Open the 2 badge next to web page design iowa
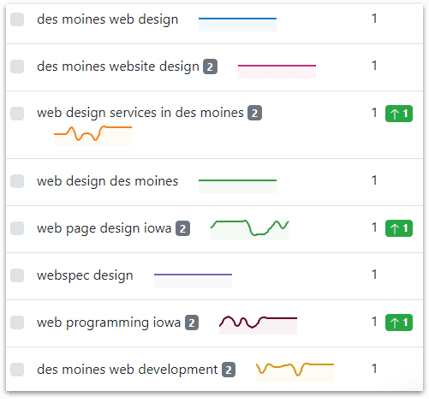The width and height of the screenshot is (429, 399). (183, 229)
